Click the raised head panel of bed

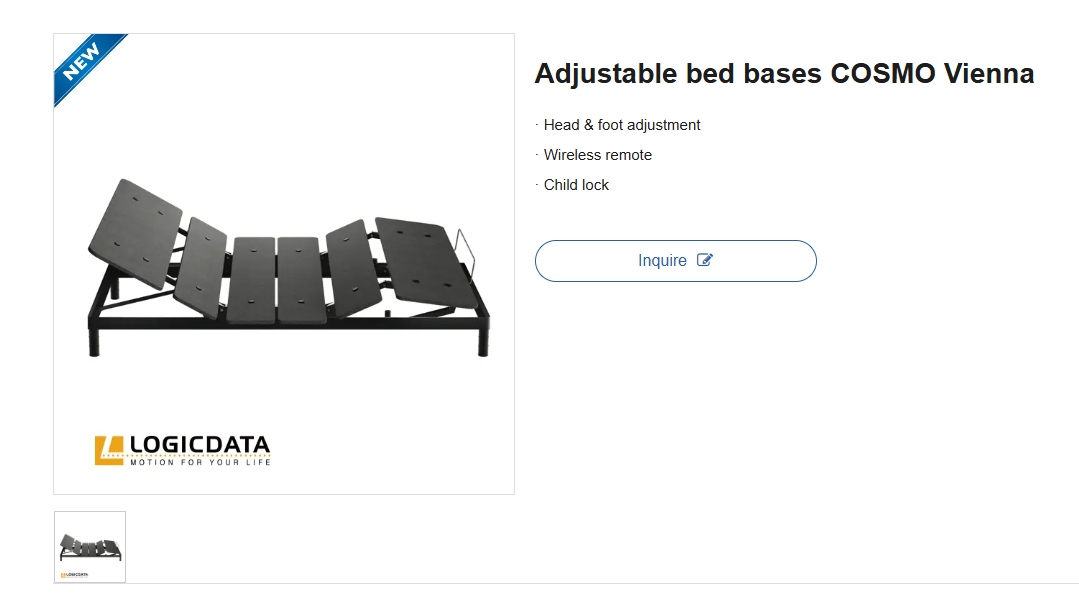click(x=134, y=234)
